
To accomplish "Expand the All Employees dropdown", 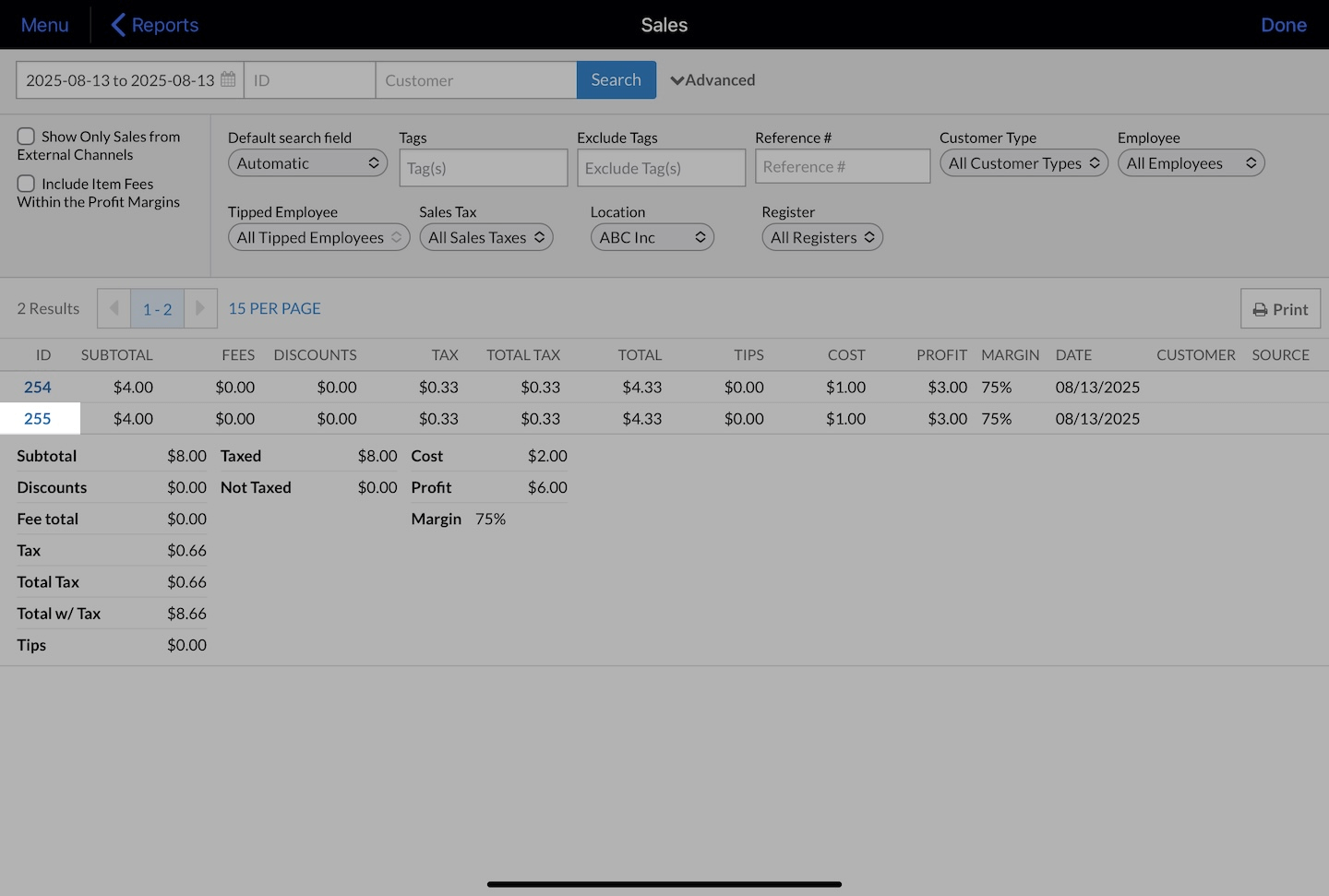I will 1190,163.
